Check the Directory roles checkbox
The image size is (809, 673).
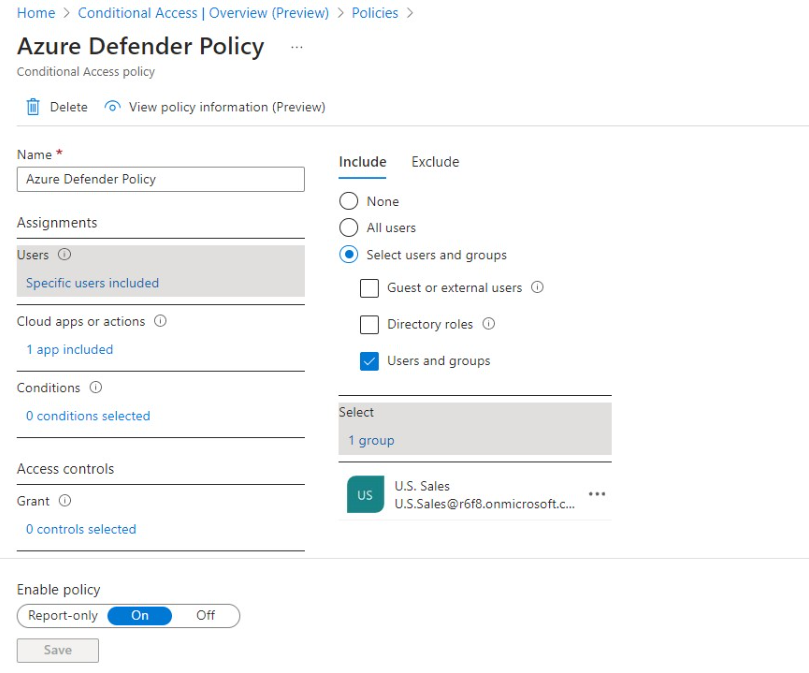coord(369,325)
